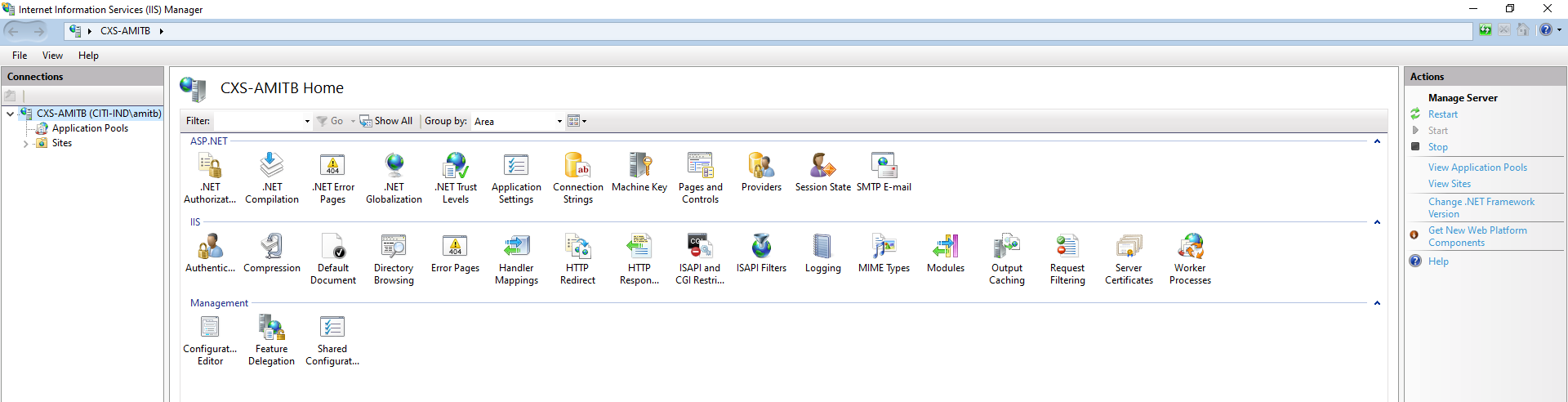Open MIME Types feature
This screenshot has width=1568, height=402.
point(884,252)
